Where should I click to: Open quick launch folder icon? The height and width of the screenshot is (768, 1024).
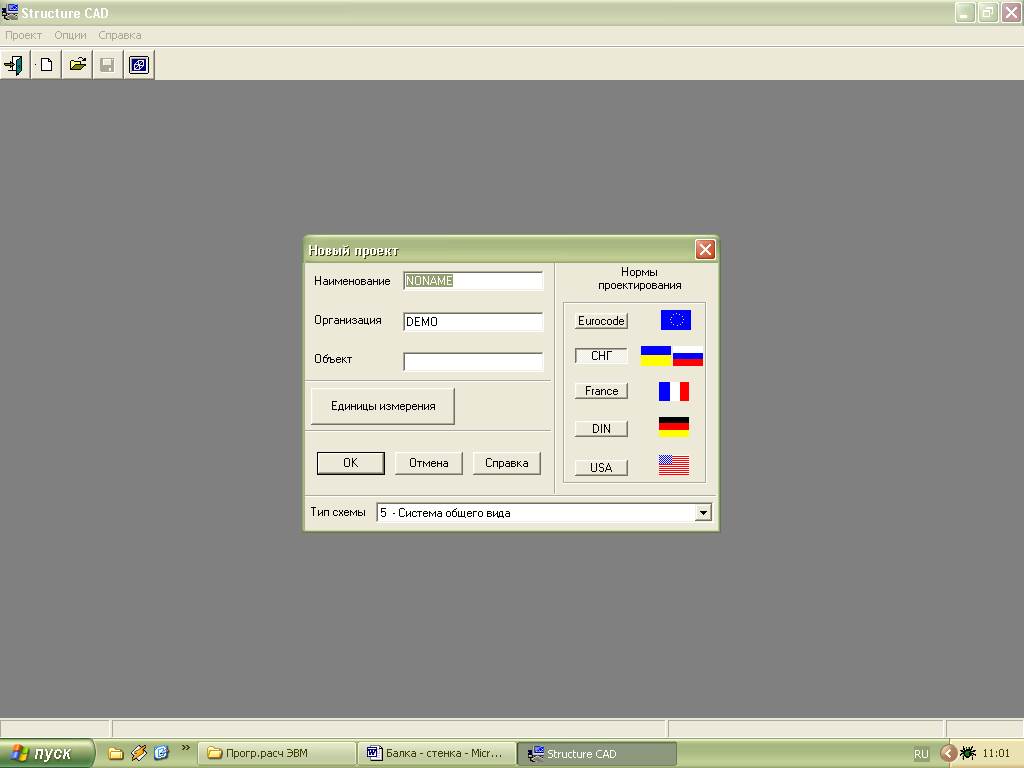(x=116, y=754)
